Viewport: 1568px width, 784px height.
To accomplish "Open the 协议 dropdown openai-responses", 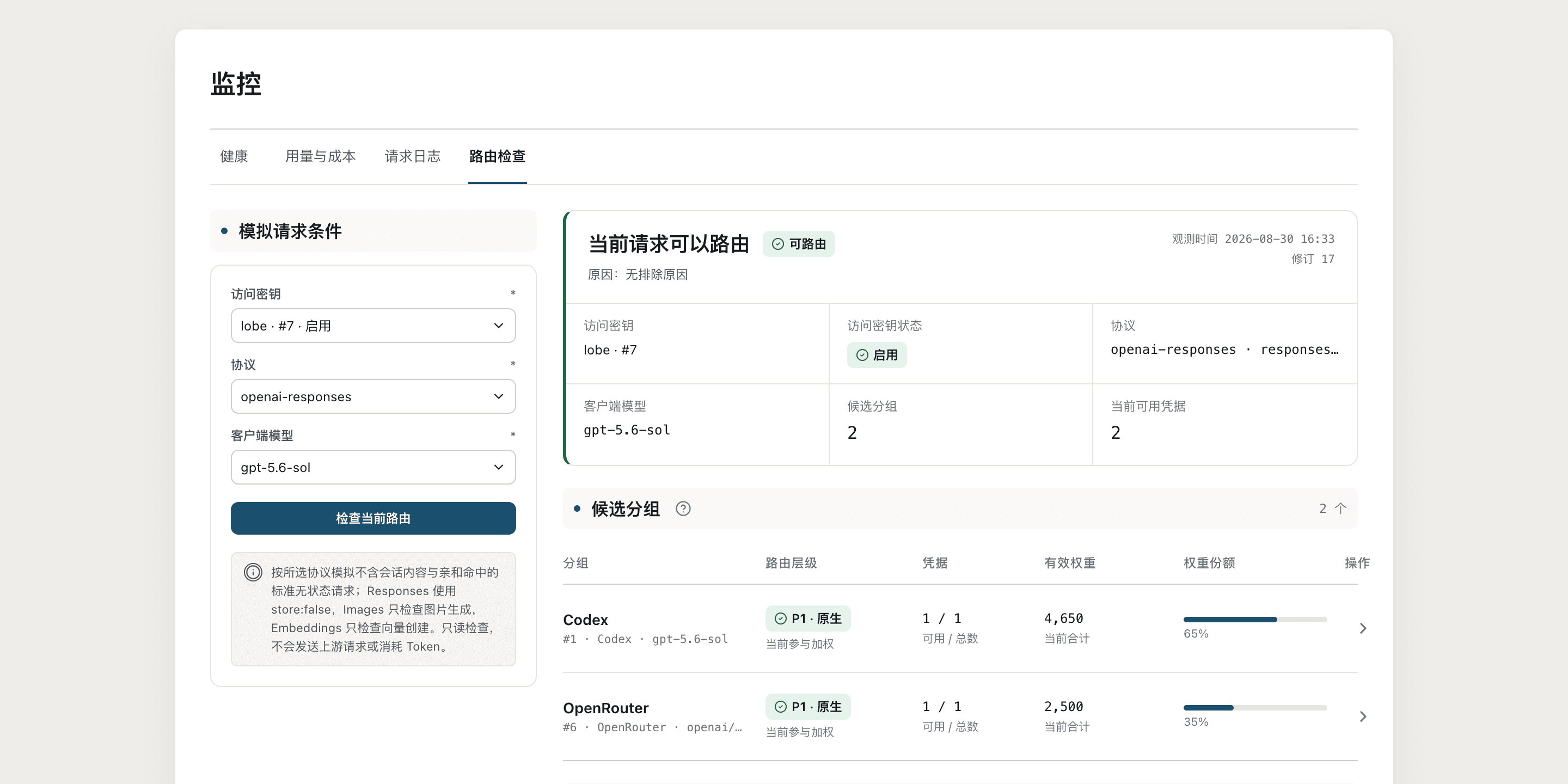I will point(373,396).
